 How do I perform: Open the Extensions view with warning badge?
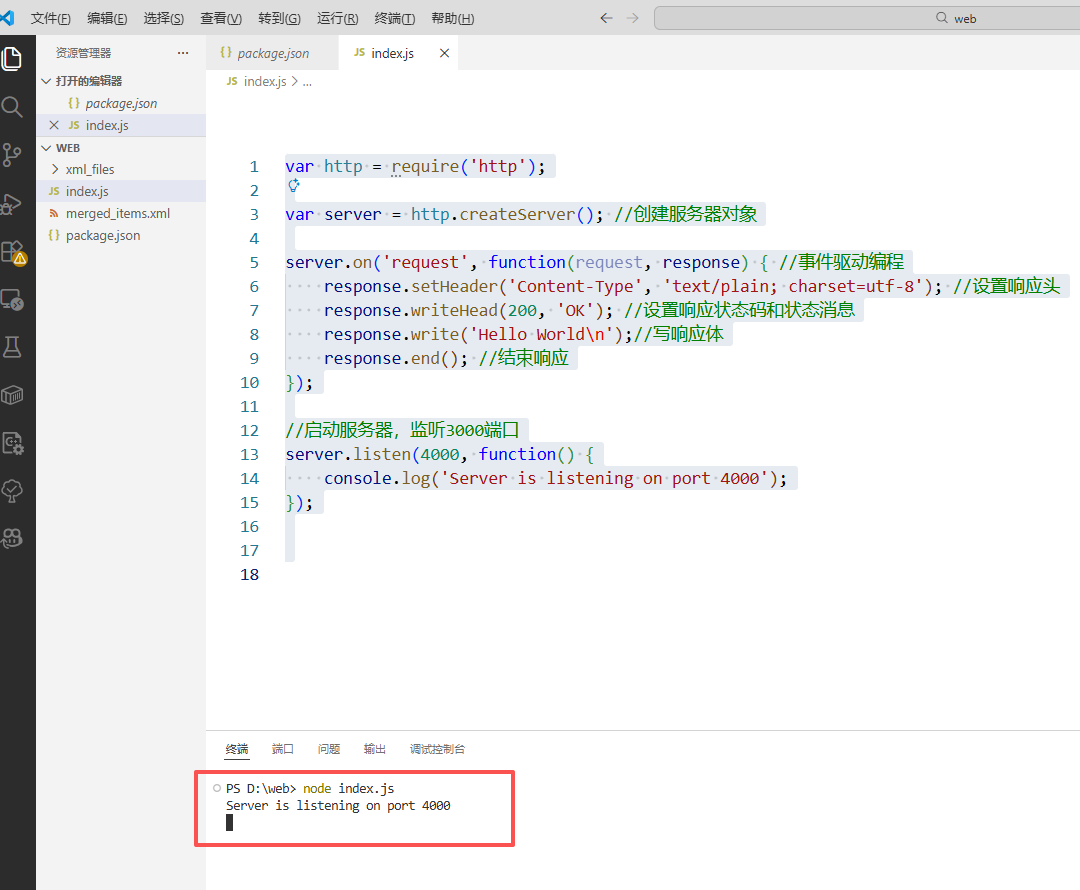coord(13,251)
